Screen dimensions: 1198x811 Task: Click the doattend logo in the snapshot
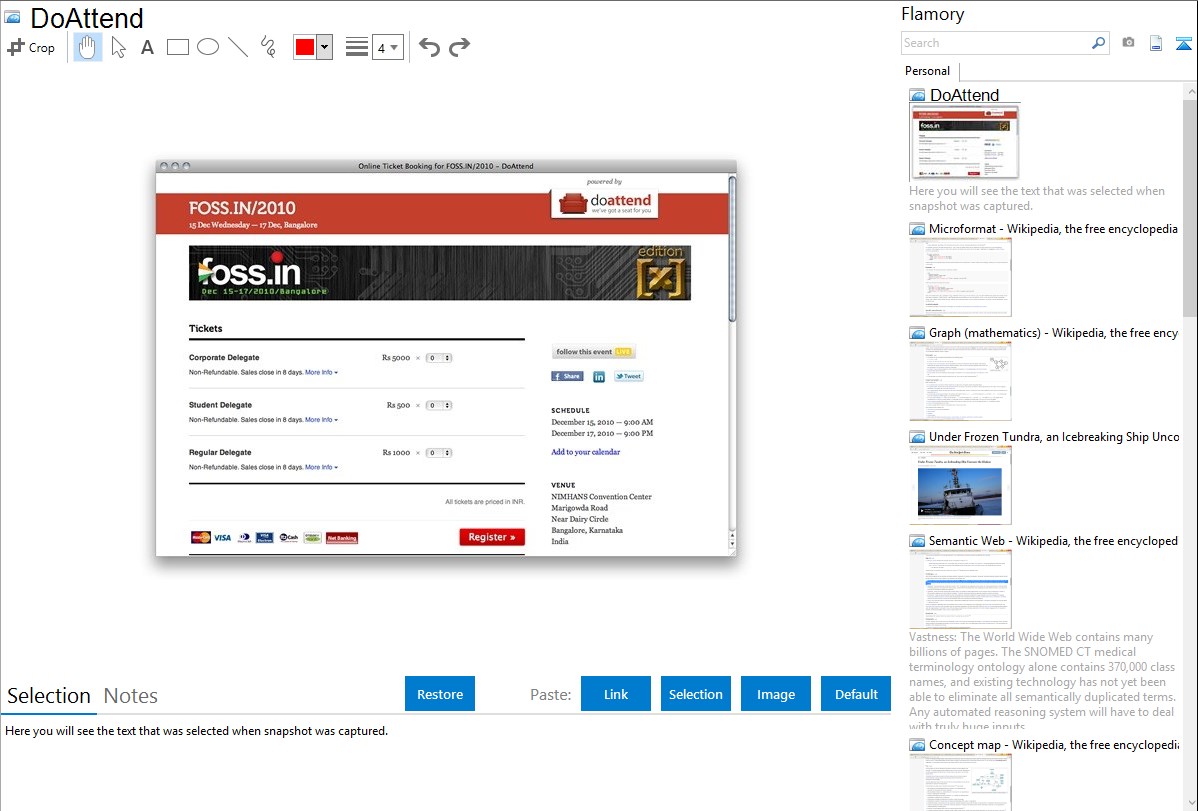tap(604, 203)
